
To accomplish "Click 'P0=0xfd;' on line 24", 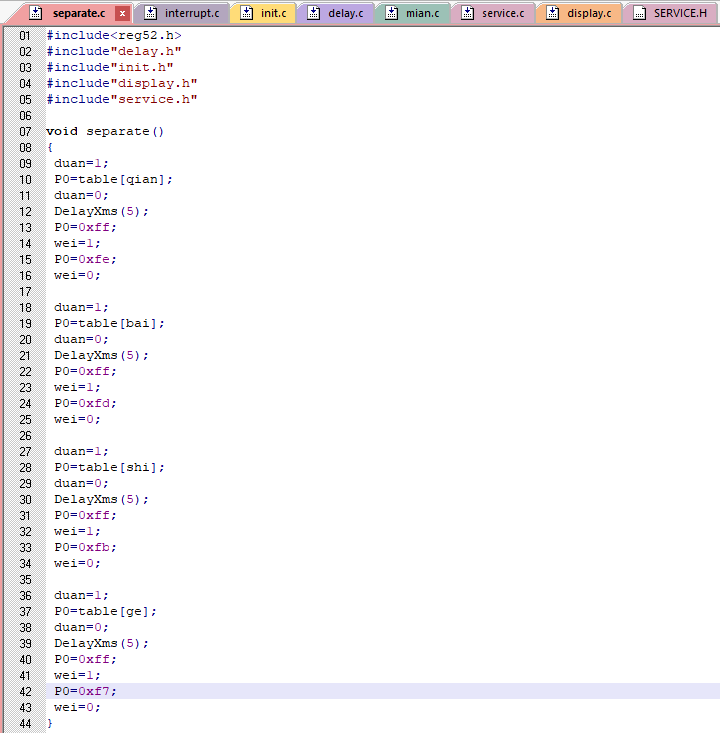I will 86,403.
